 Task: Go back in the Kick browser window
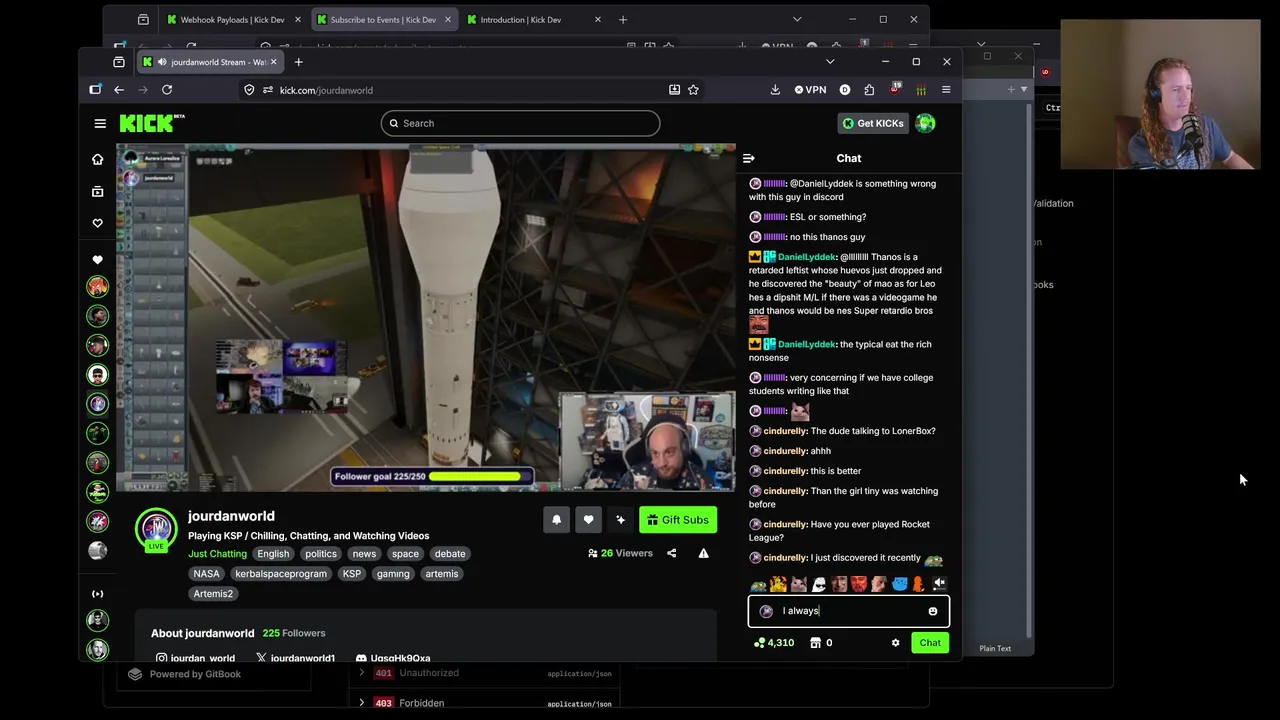pyautogui.click(x=119, y=90)
